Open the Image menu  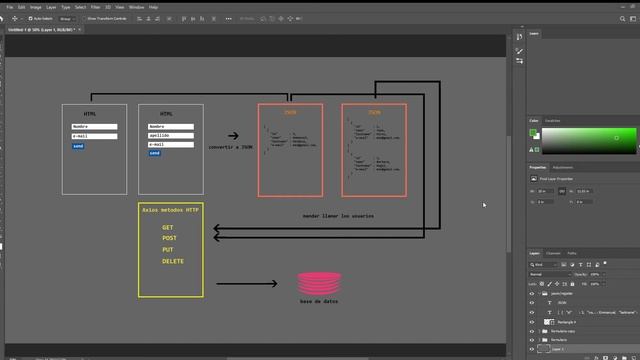(36, 7)
